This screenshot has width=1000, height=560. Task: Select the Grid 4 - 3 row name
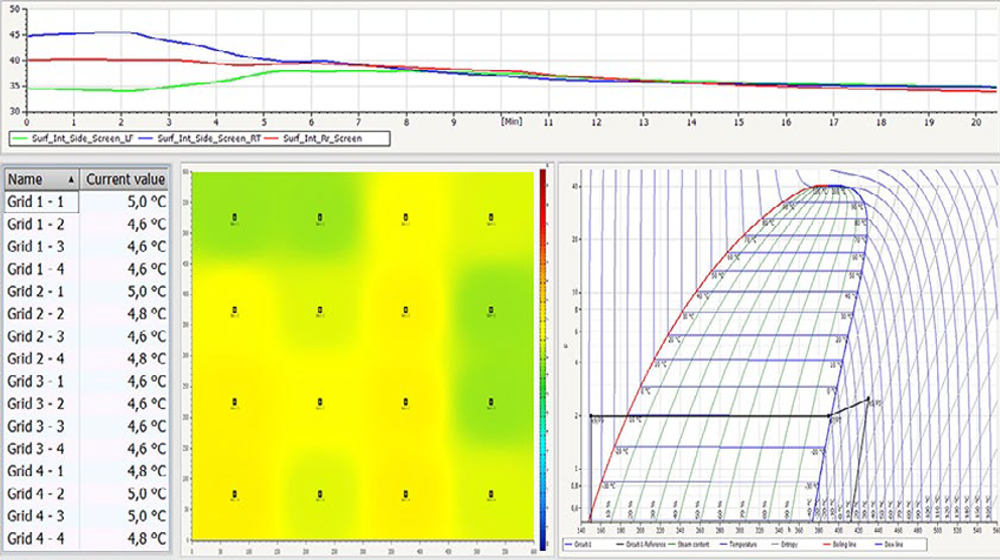36,516
